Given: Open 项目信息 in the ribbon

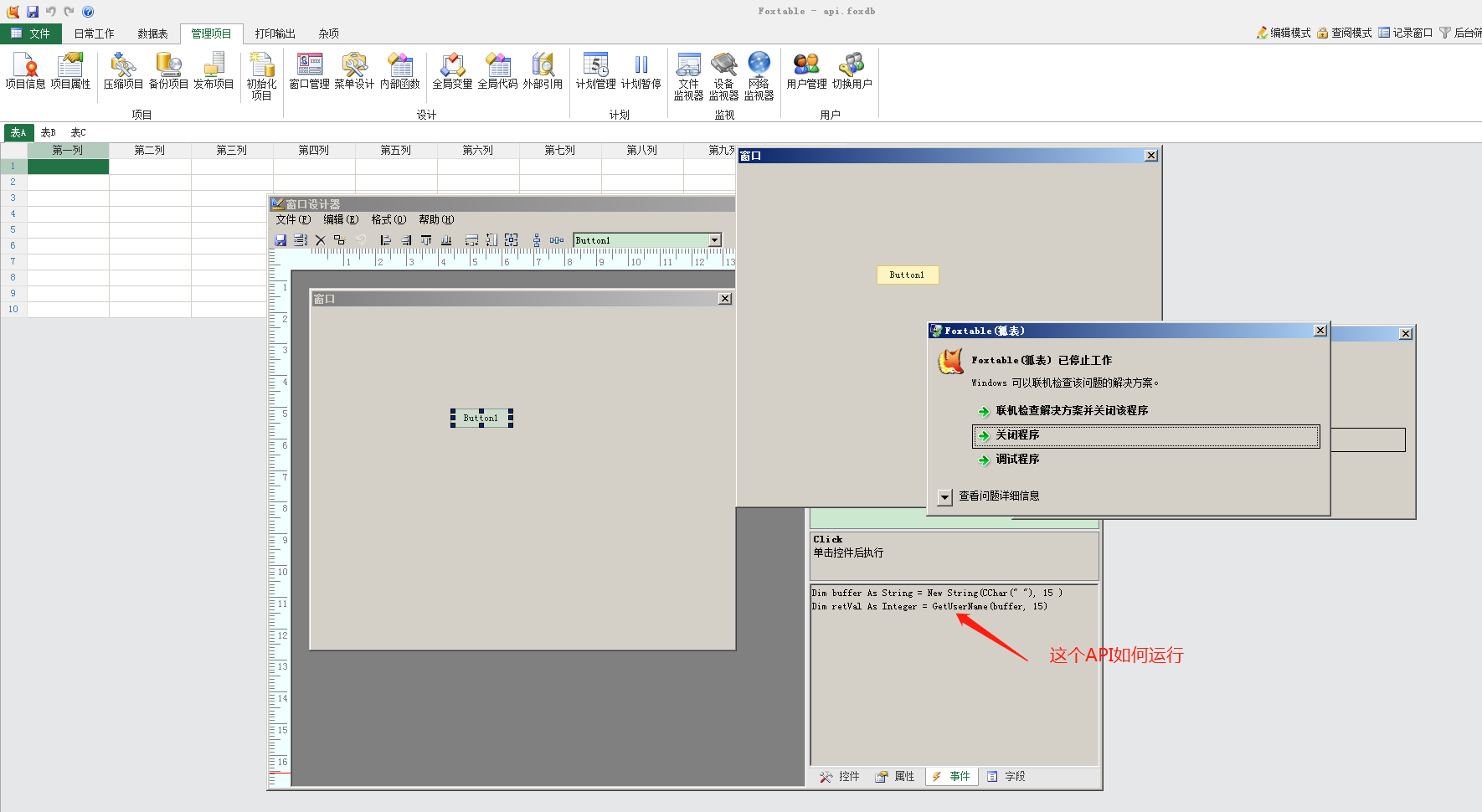Looking at the screenshot, I should 25,71.
